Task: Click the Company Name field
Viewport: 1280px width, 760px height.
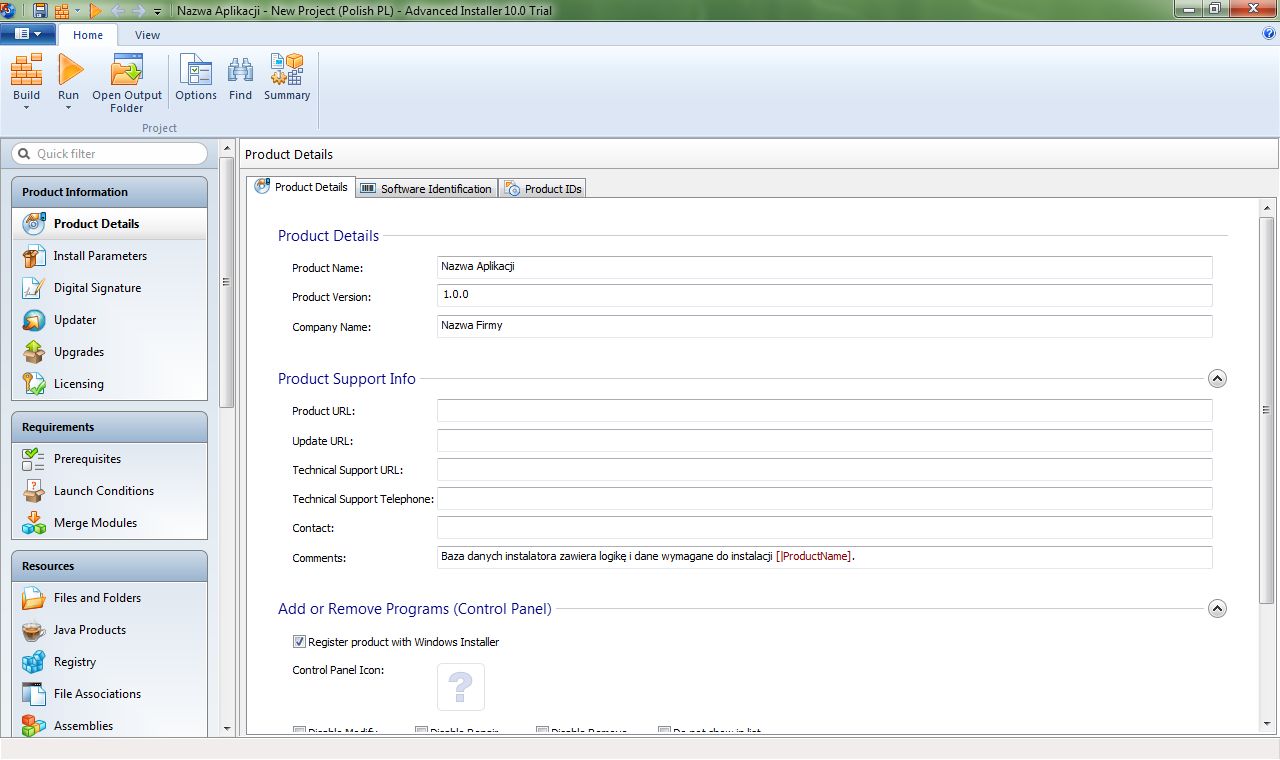Action: tap(825, 326)
